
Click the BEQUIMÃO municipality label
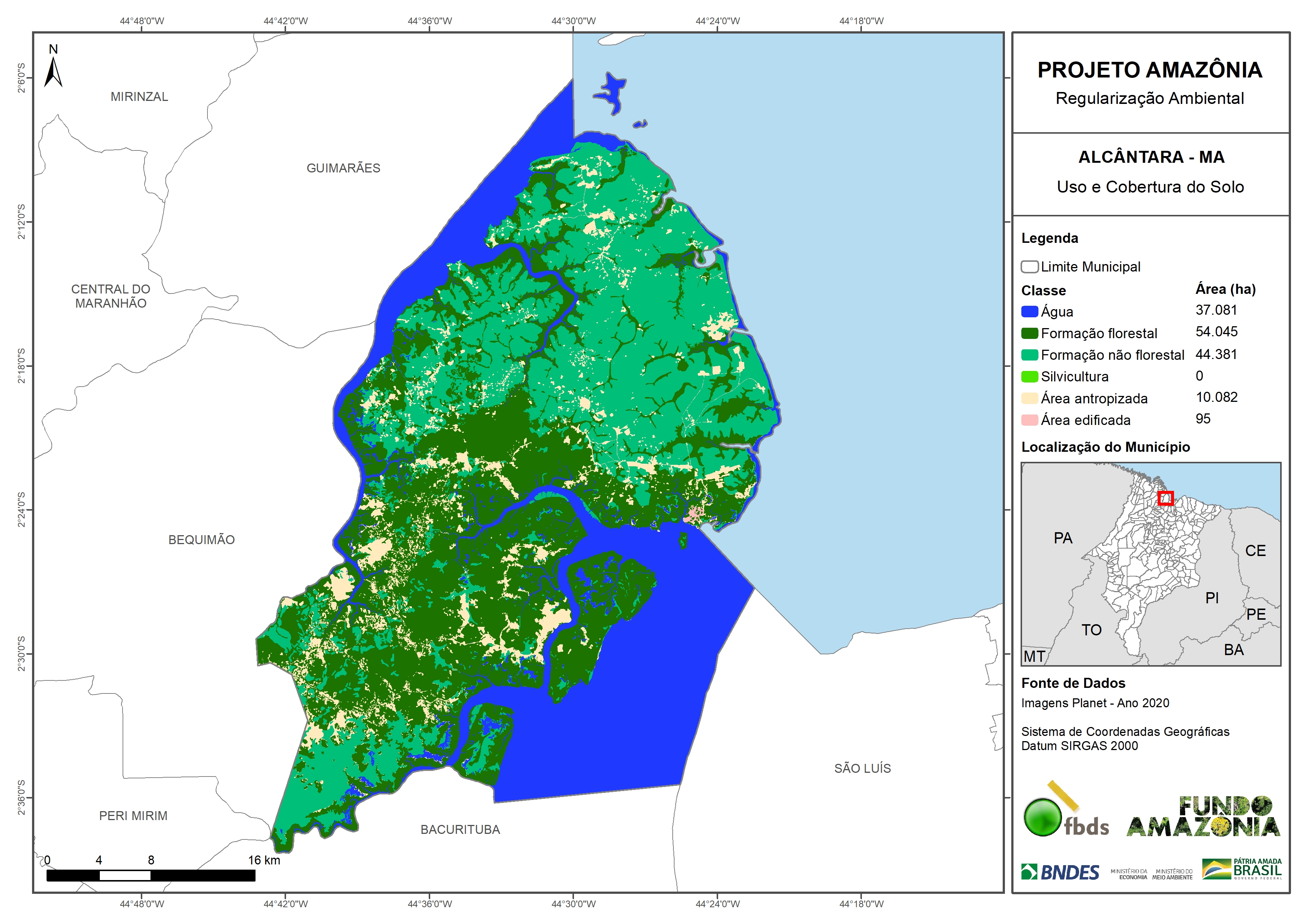tap(202, 539)
